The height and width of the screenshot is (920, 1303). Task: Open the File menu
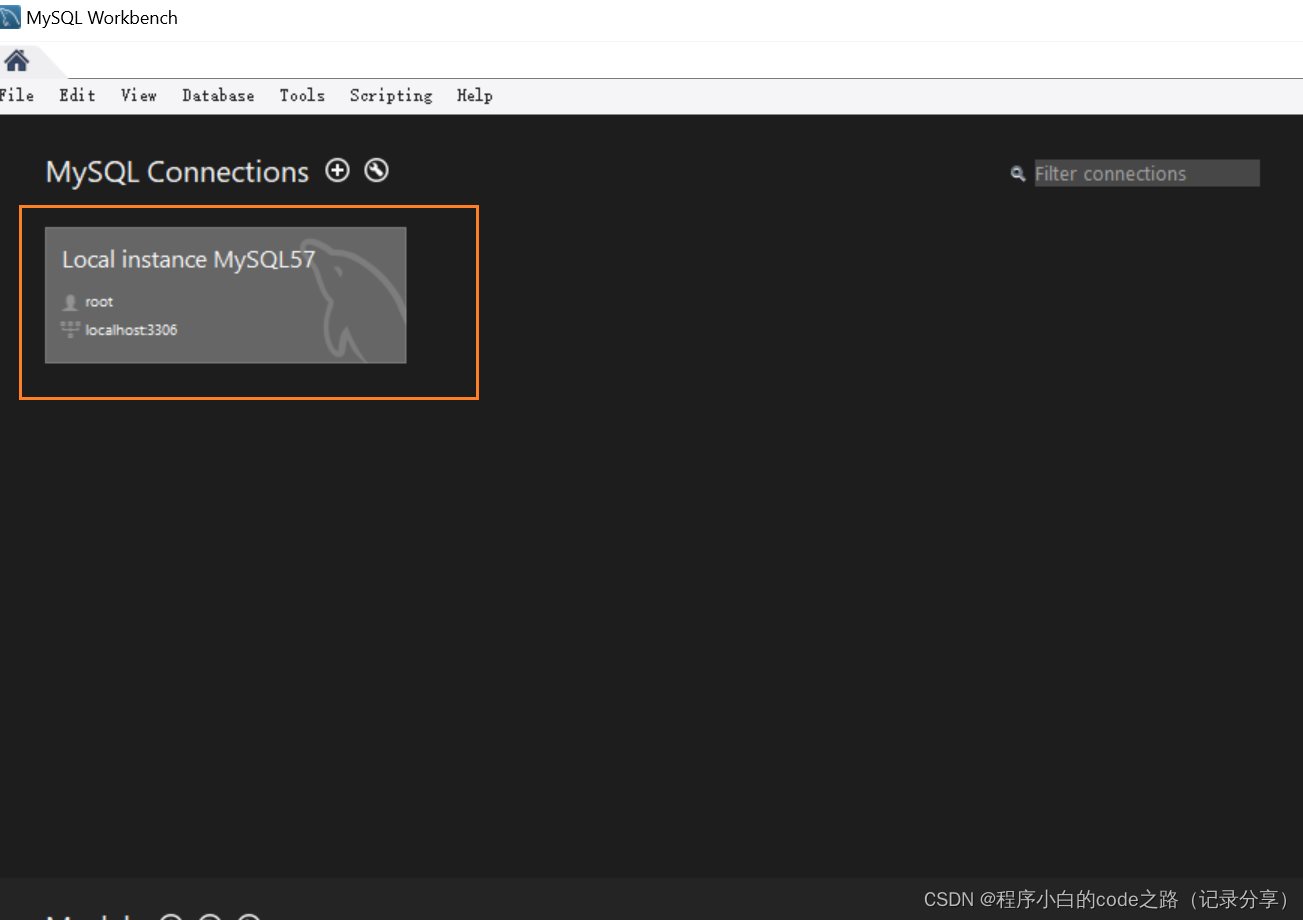[17, 96]
